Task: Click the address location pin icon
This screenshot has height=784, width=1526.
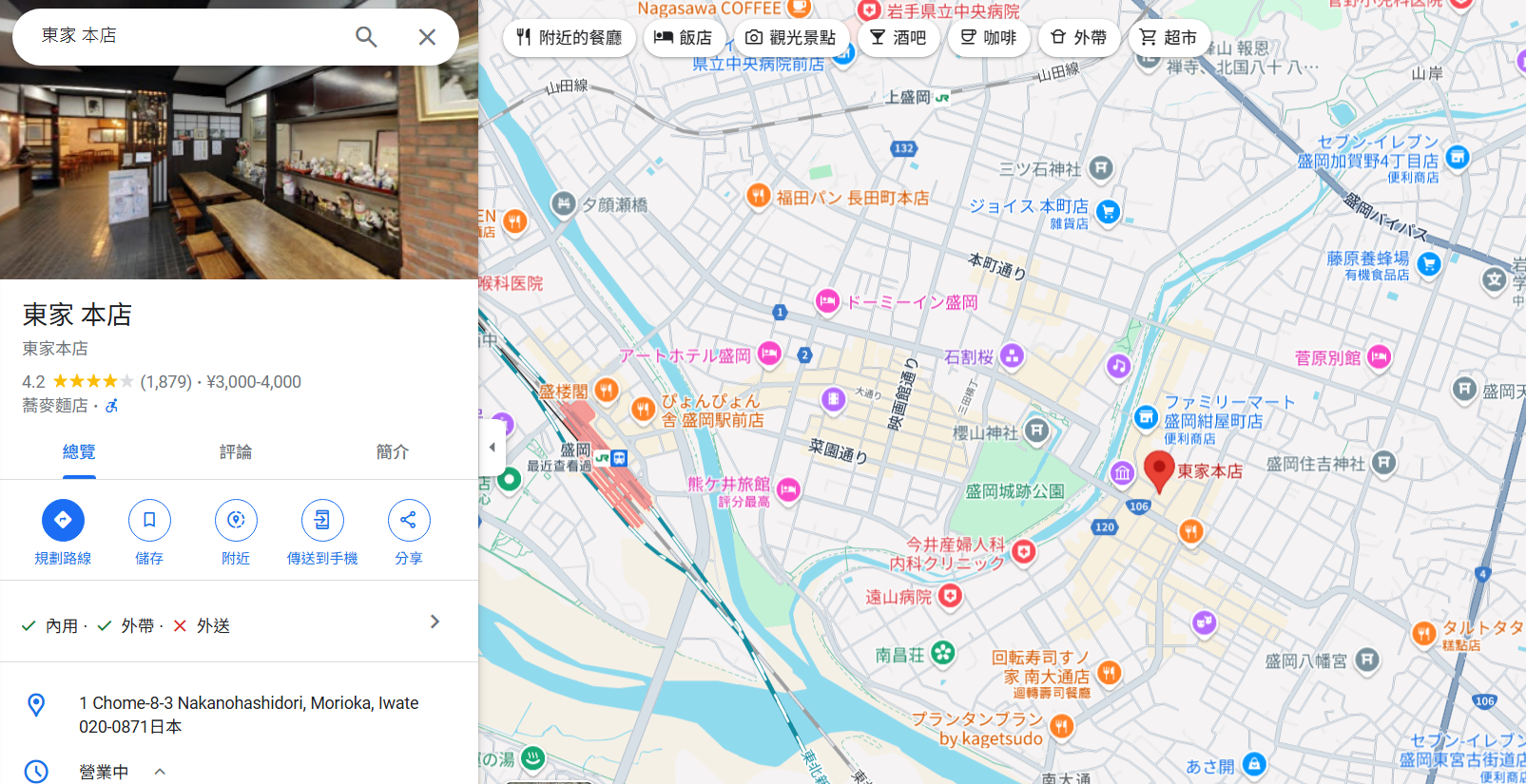Action: click(x=36, y=705)
